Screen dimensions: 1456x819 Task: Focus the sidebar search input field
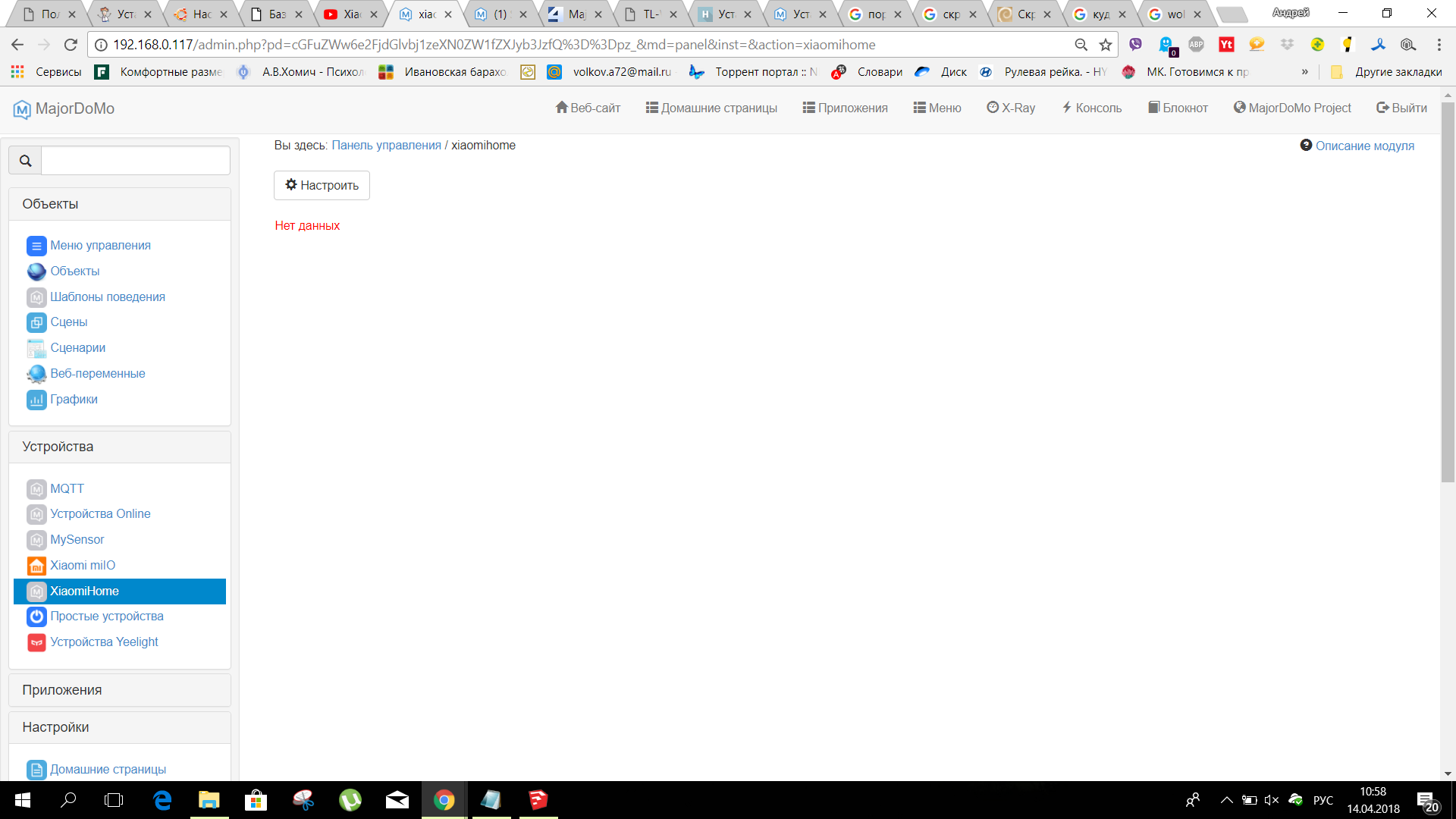tap(136, 161)
